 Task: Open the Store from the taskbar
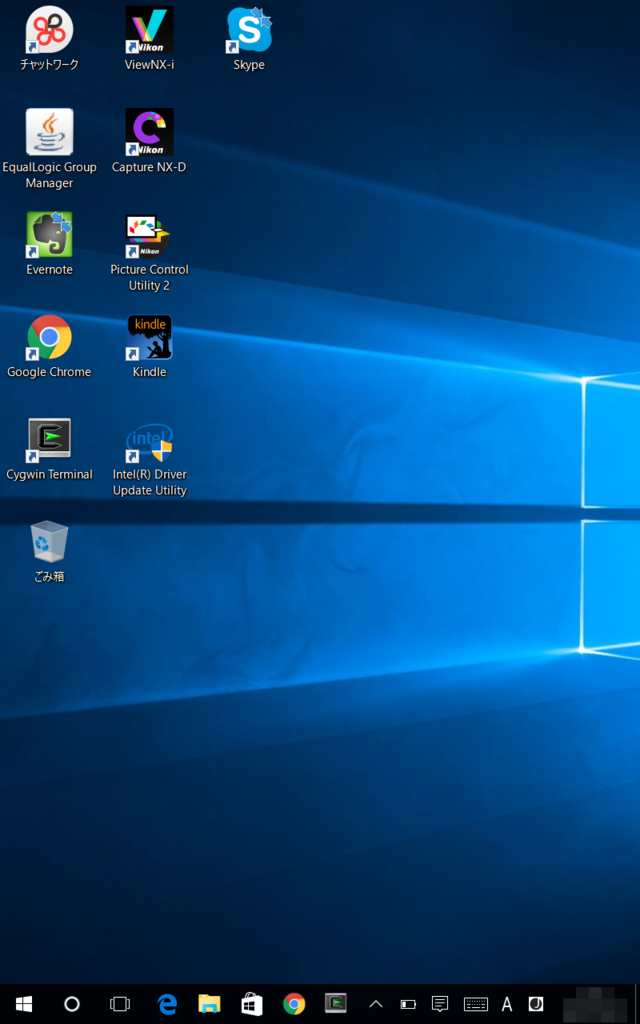[252, 1004]
